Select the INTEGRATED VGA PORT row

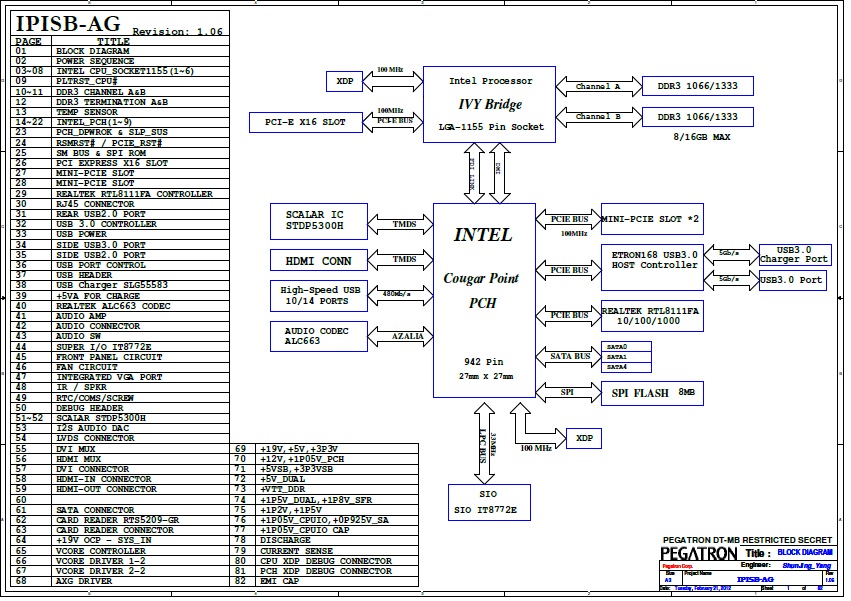120,377
